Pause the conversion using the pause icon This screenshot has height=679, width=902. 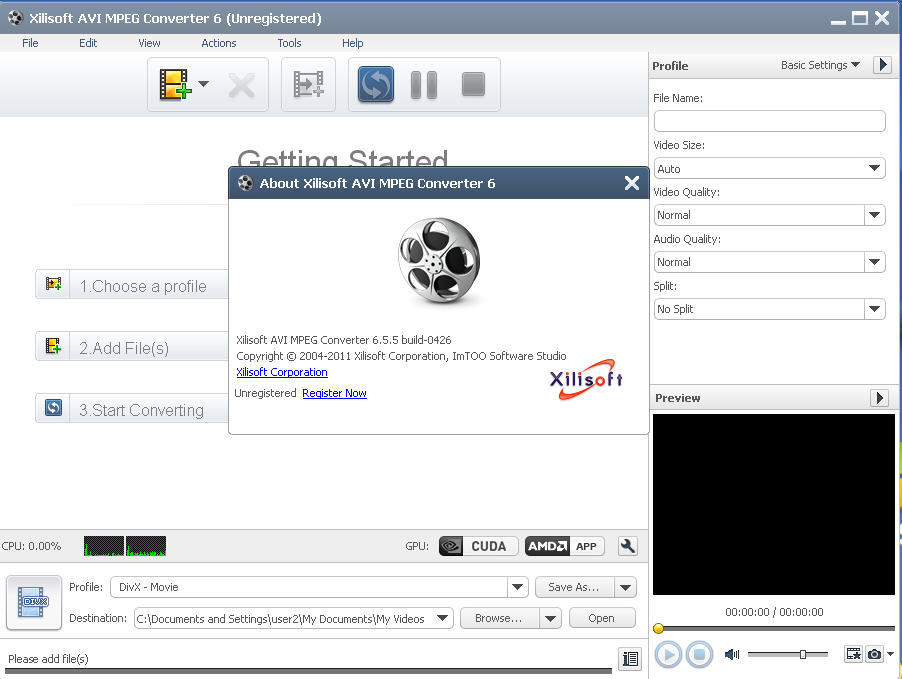[x=423, y=85]
